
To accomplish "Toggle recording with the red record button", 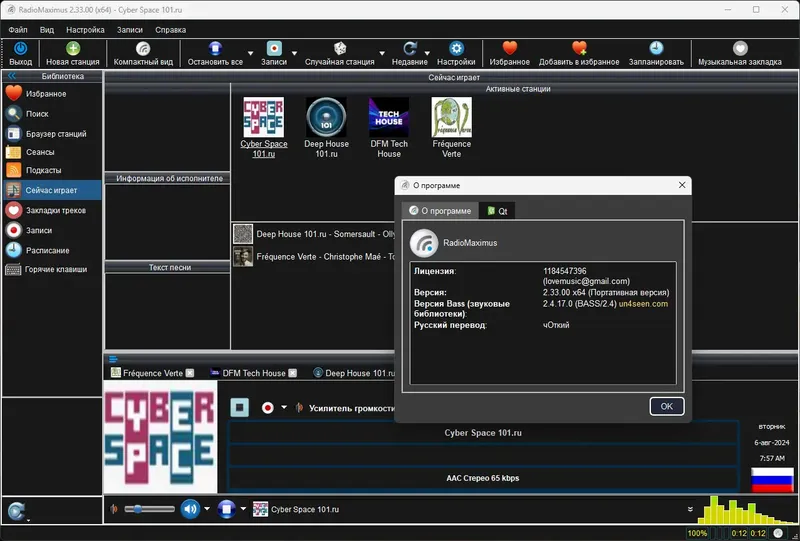I will point(267,408).
